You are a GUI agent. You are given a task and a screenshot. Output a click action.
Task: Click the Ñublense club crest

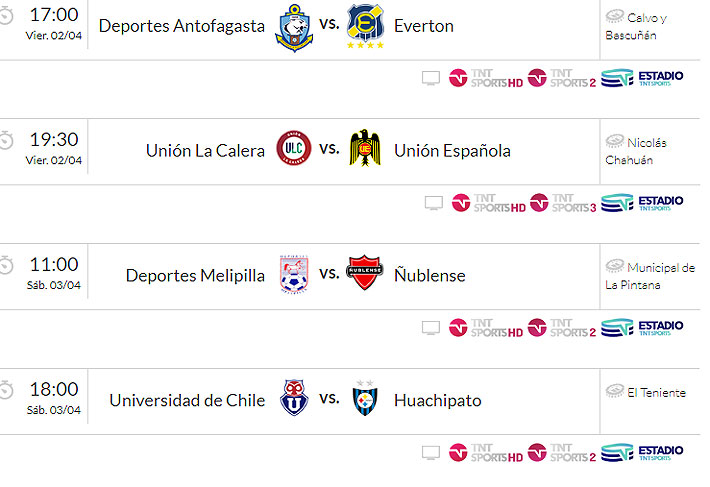(364, 274)
